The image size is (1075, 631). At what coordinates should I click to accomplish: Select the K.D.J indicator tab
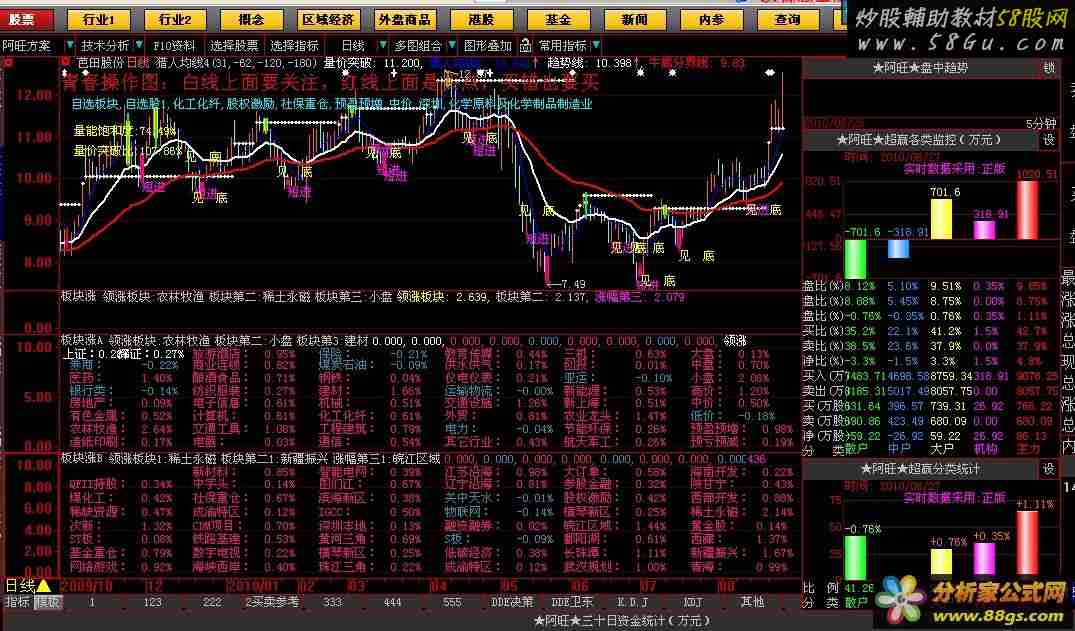tap(632, 602)
